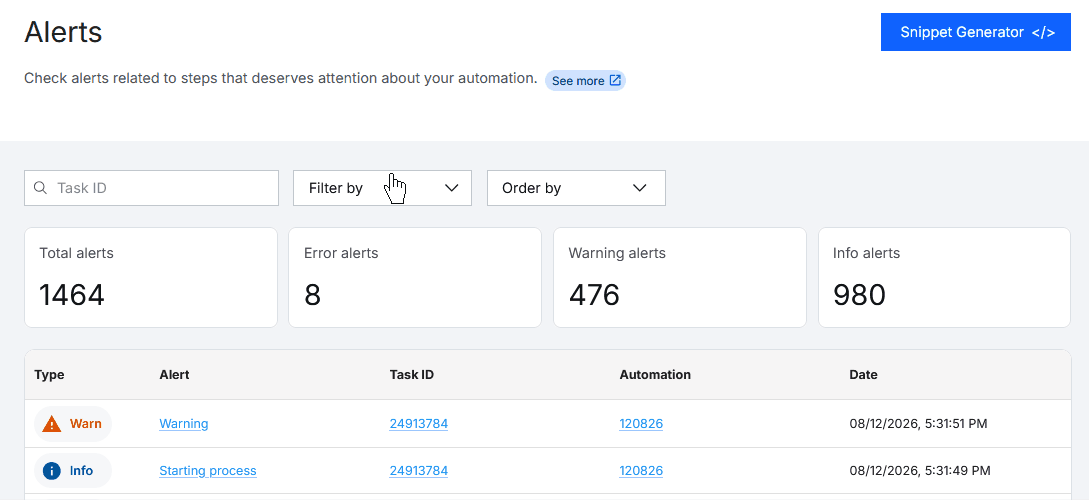The height and width of the screenshot is (500, 1089).
Task: Click the Info circle icon
Action: pyautogui.click(x=51, y=471)
